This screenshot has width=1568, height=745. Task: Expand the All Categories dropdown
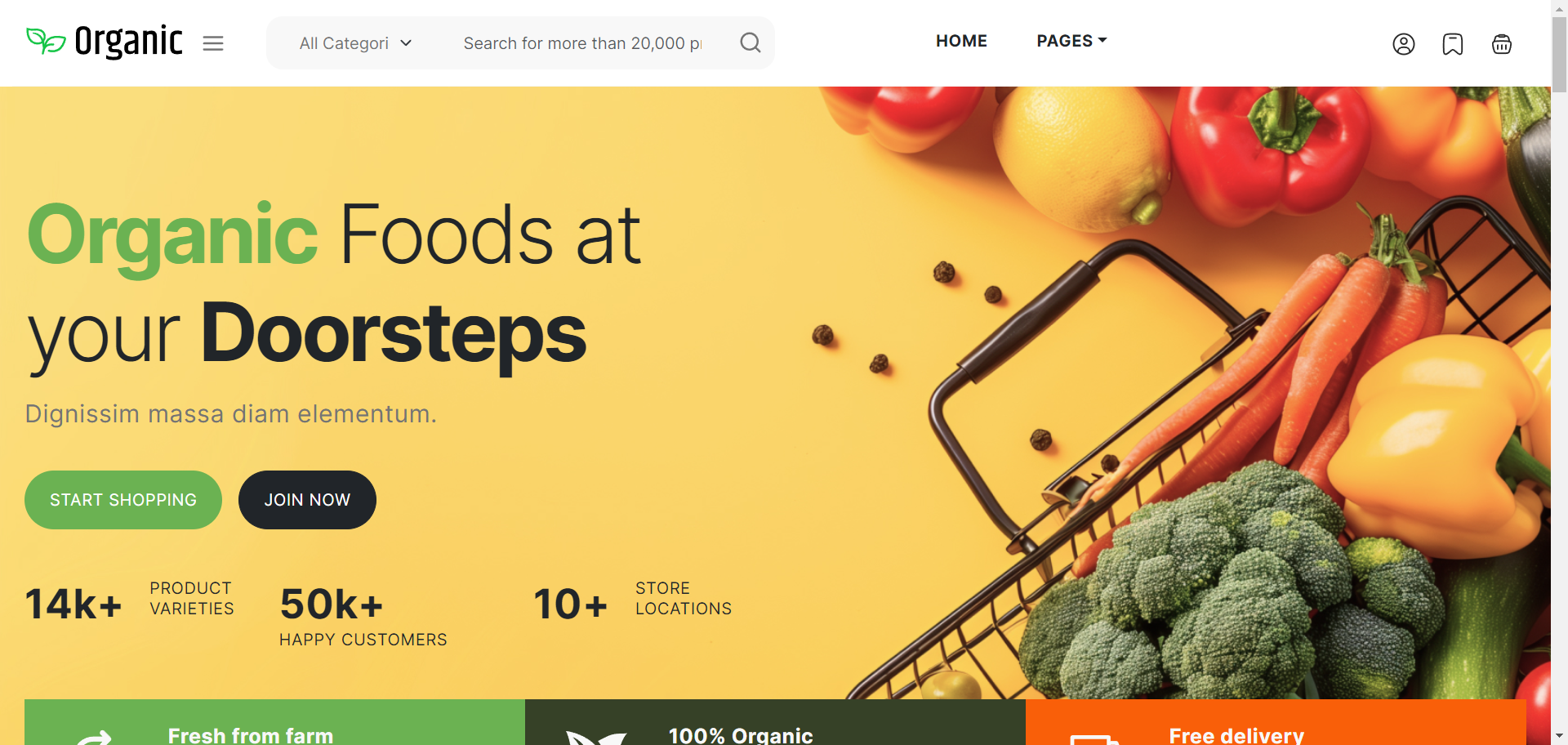(355, 43)
